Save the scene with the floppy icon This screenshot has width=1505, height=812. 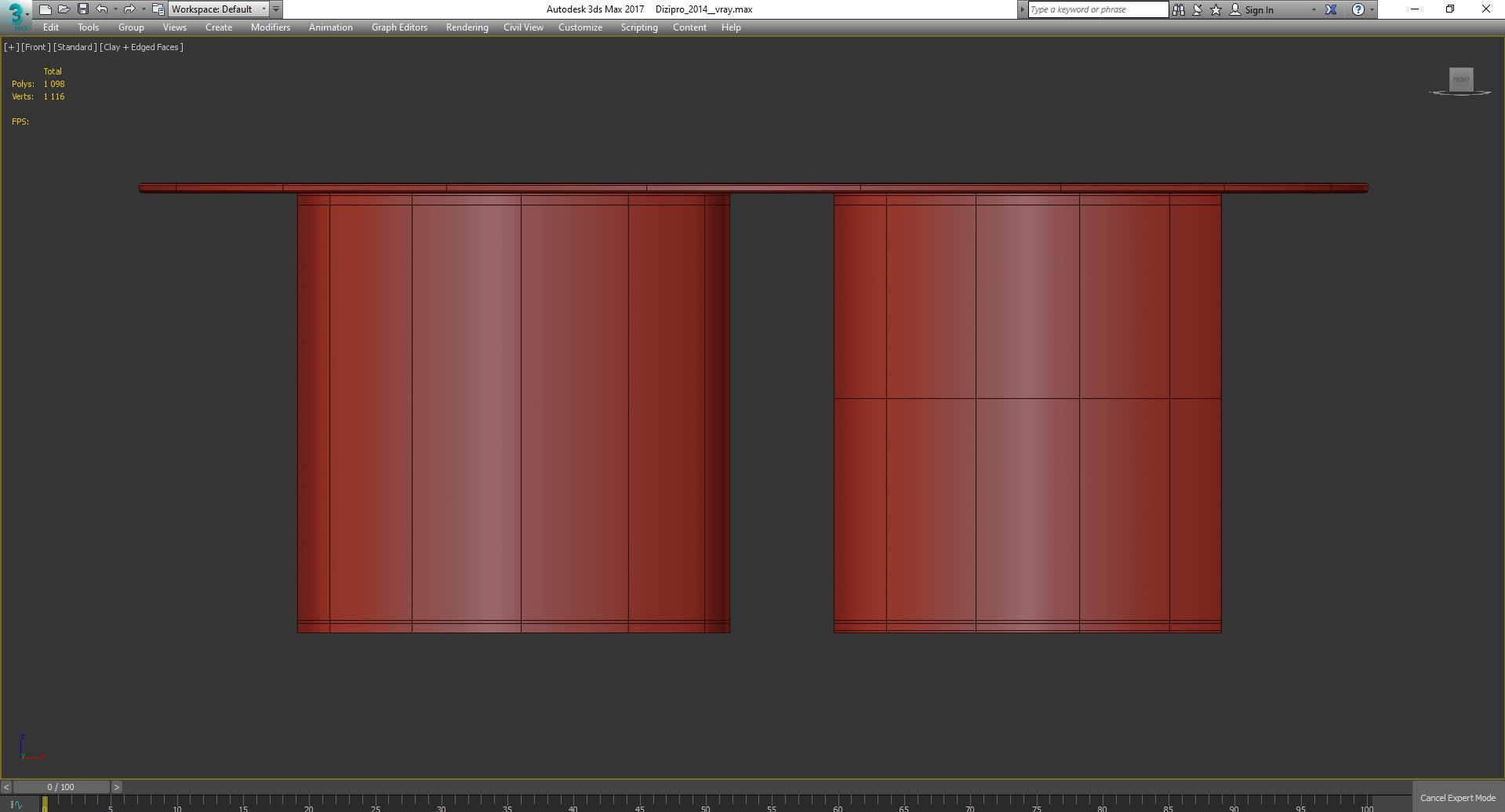tap(83, 9)
